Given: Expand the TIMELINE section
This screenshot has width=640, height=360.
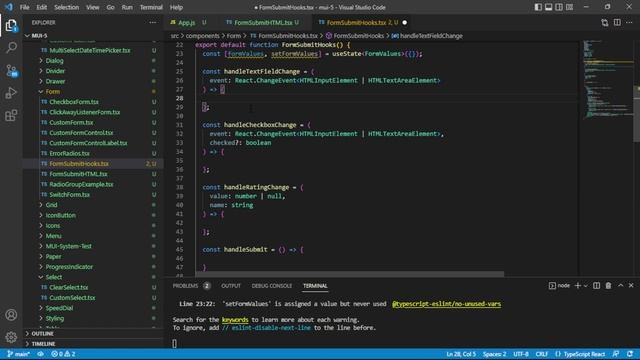Looking at the screenshot, I should coord(43,344).
